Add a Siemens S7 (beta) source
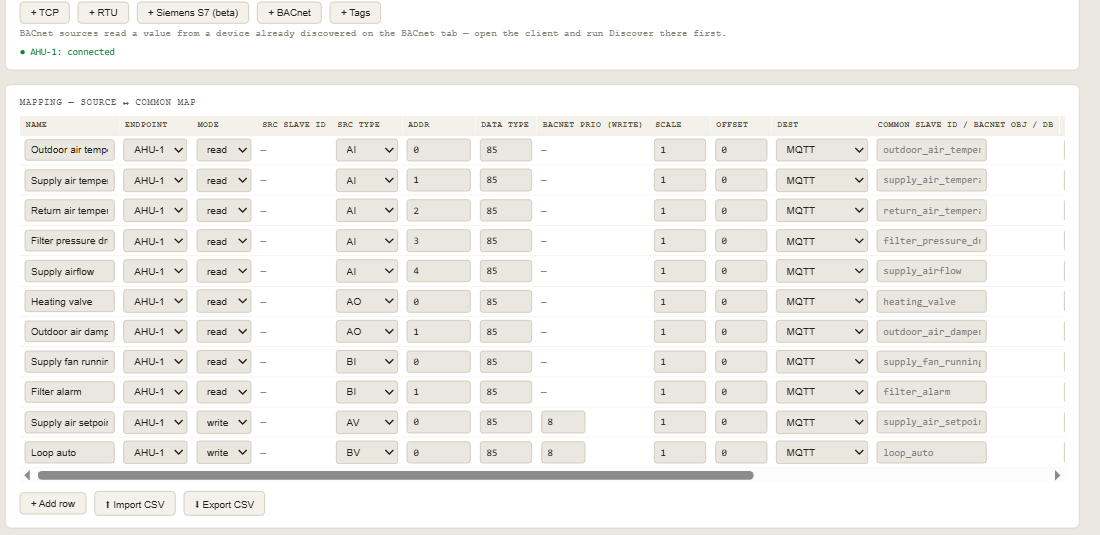Viewport: 1100px width, 535px height. [x=193, y=13]
